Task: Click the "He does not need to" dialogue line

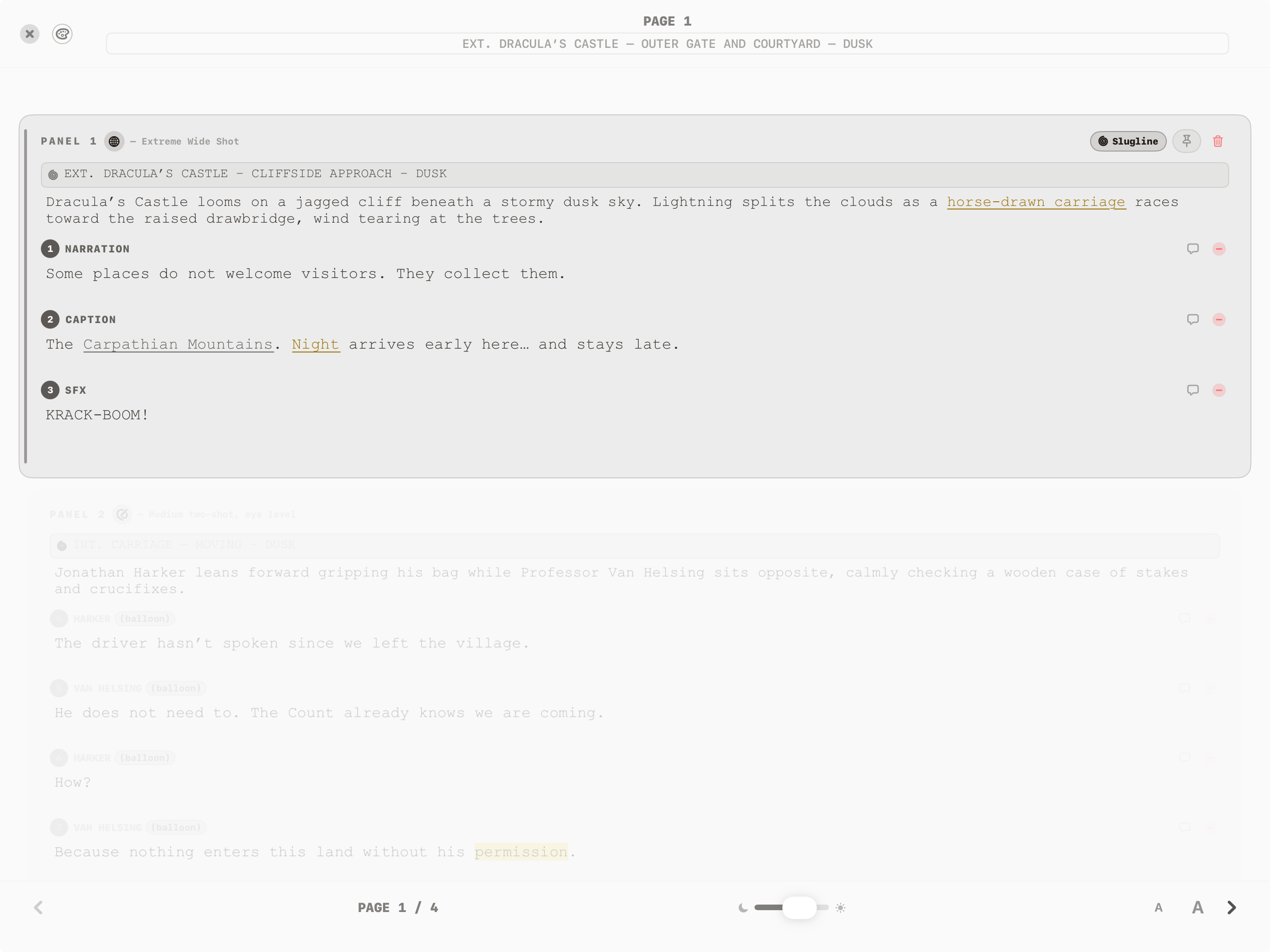Action: coord(329,713)
